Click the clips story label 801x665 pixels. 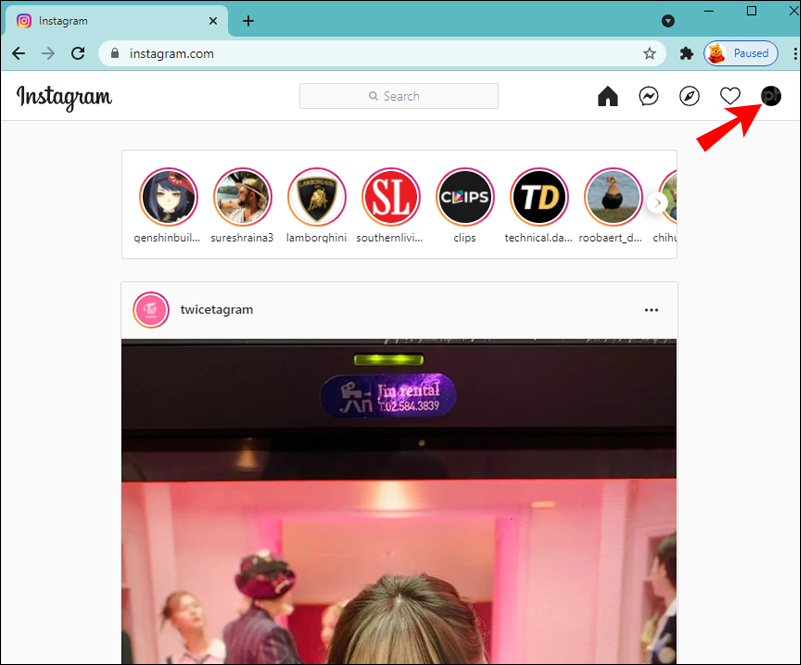pyautogui.click(x=464, y=238)
